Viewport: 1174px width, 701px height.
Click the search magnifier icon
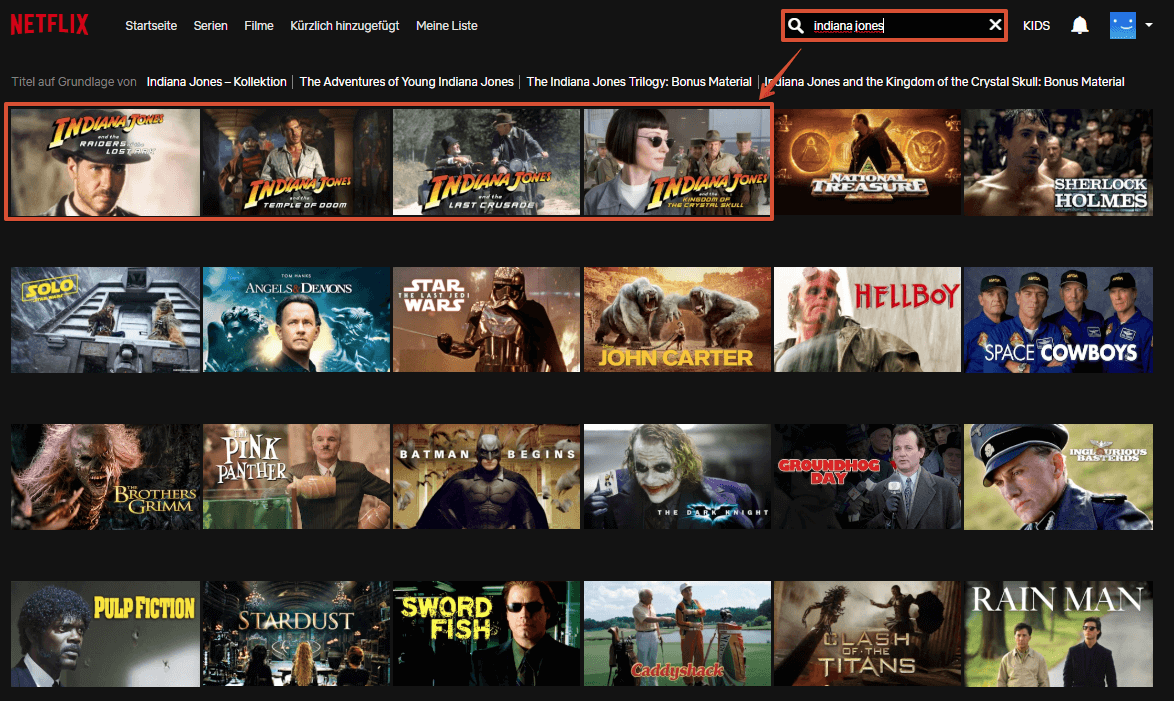[796, 25]
